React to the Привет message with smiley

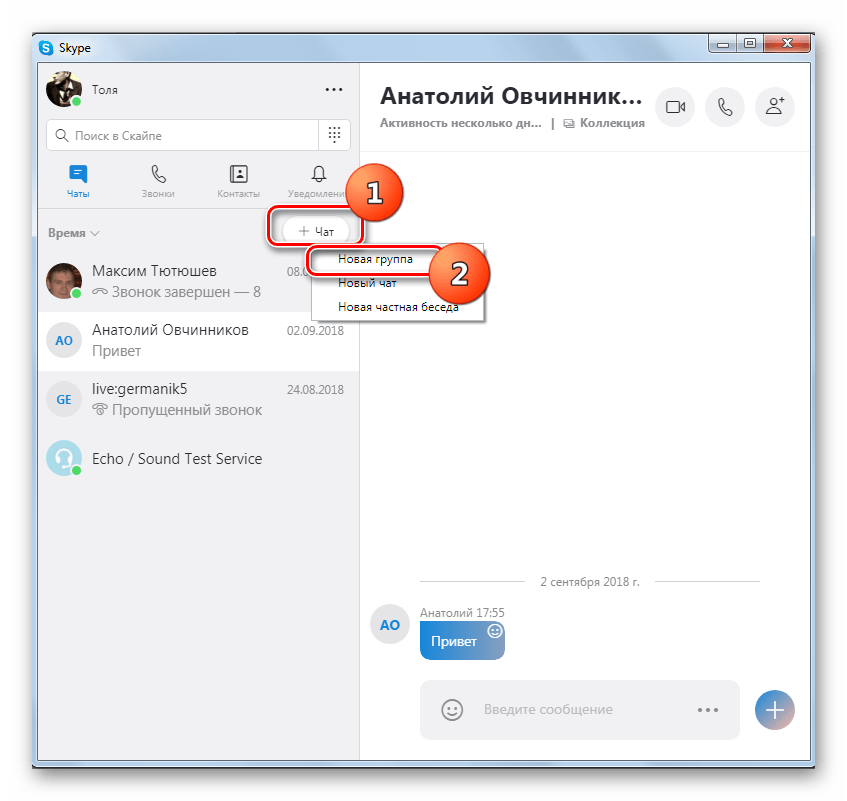click(495, 630)
